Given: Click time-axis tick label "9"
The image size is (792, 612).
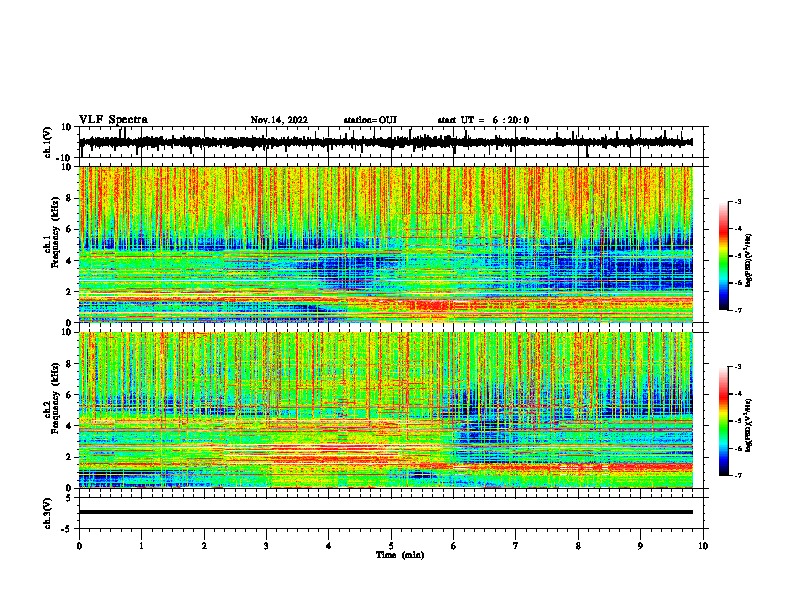Looking at the screenshot, I should pyautogui.click(x=640, y=546).
